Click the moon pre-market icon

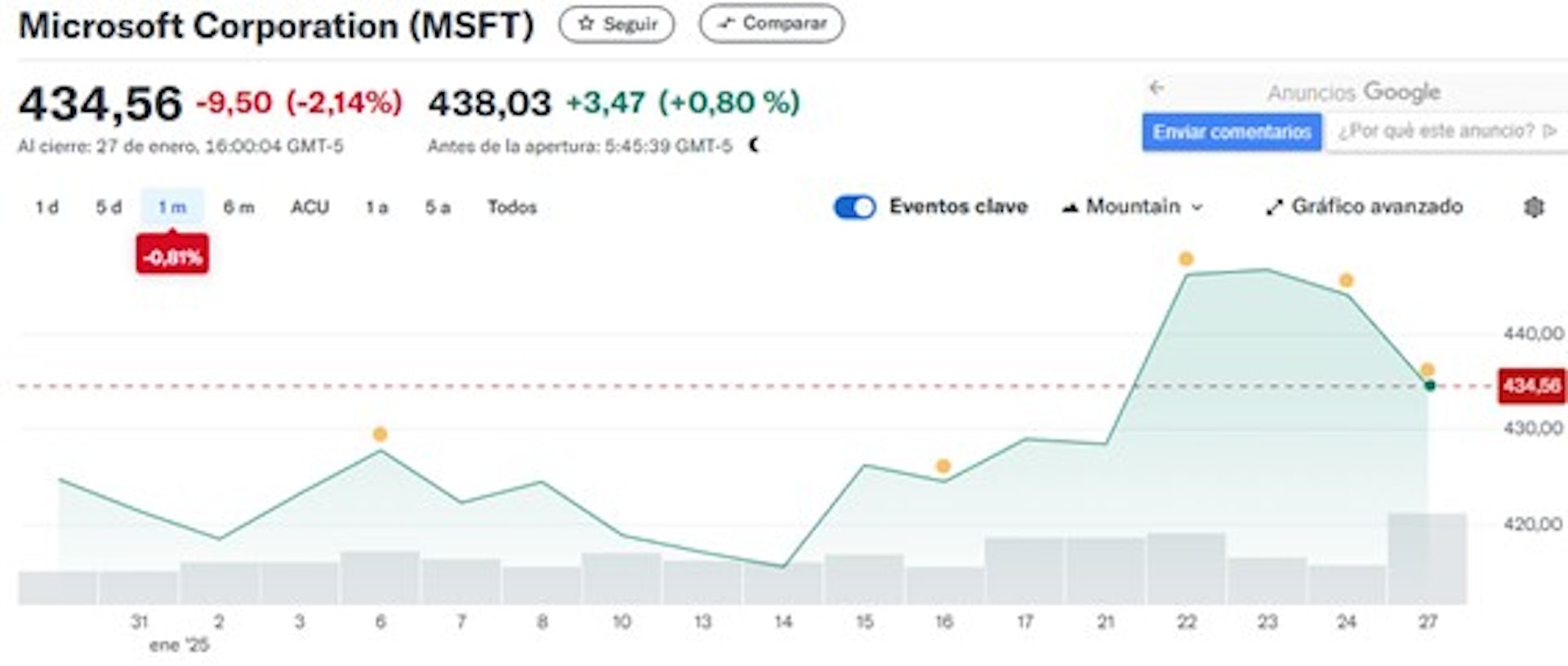[755, 145]
